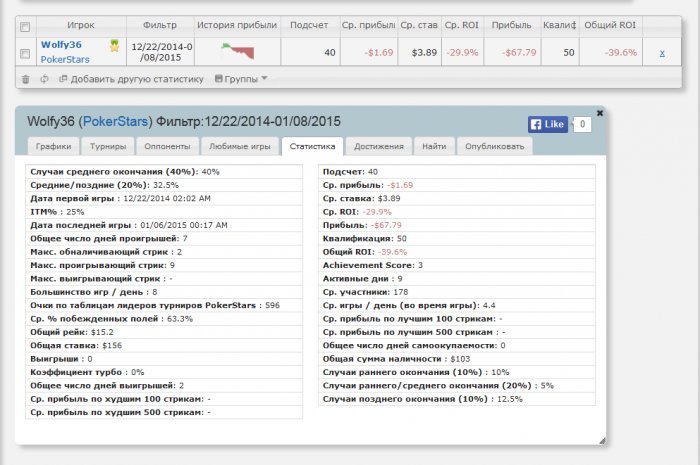Click the -$67.79 profit cell in table
700x465 pixels.
pyautogui.click(x=512, y=53)
